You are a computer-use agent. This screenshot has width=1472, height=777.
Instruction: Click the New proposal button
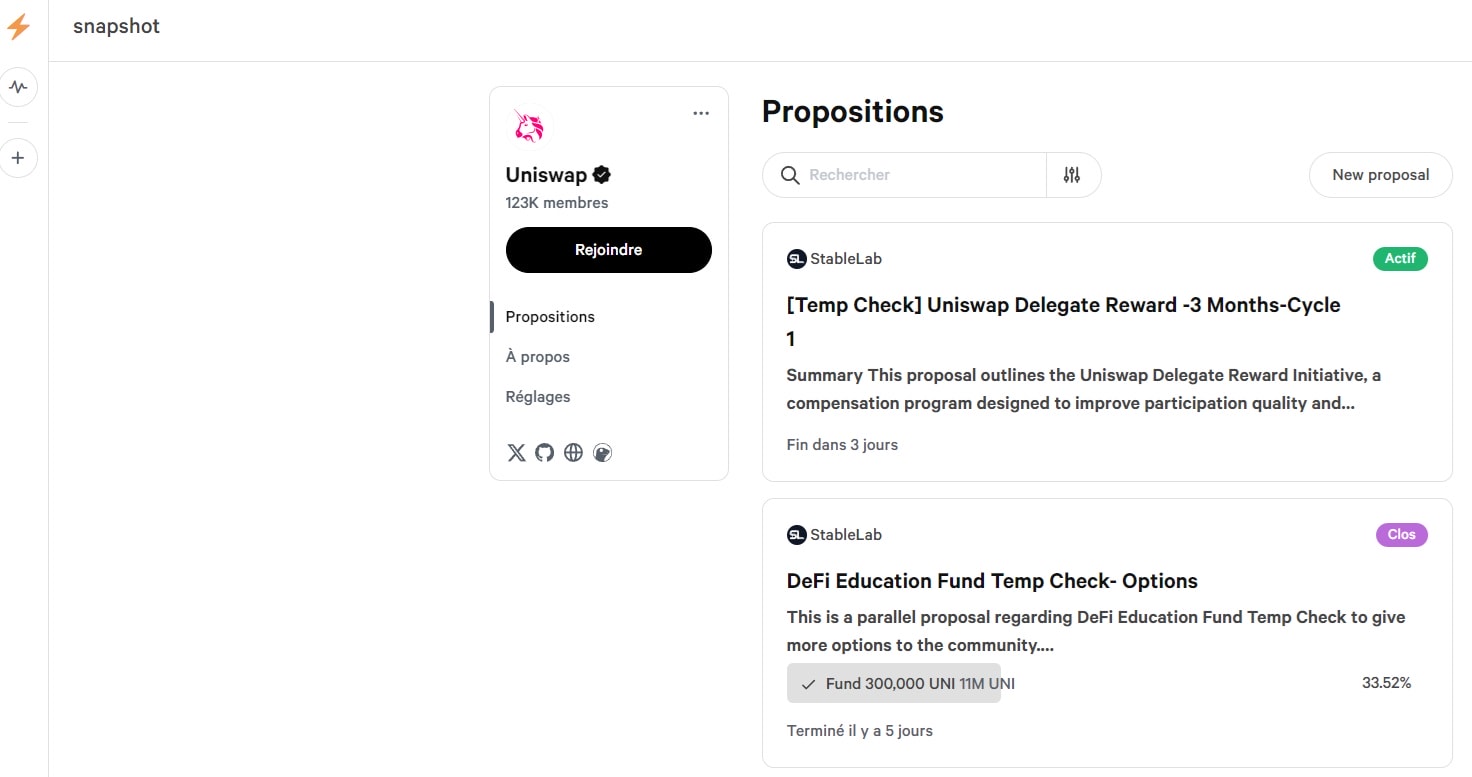pyautogui.click(x=1380, y=175)
